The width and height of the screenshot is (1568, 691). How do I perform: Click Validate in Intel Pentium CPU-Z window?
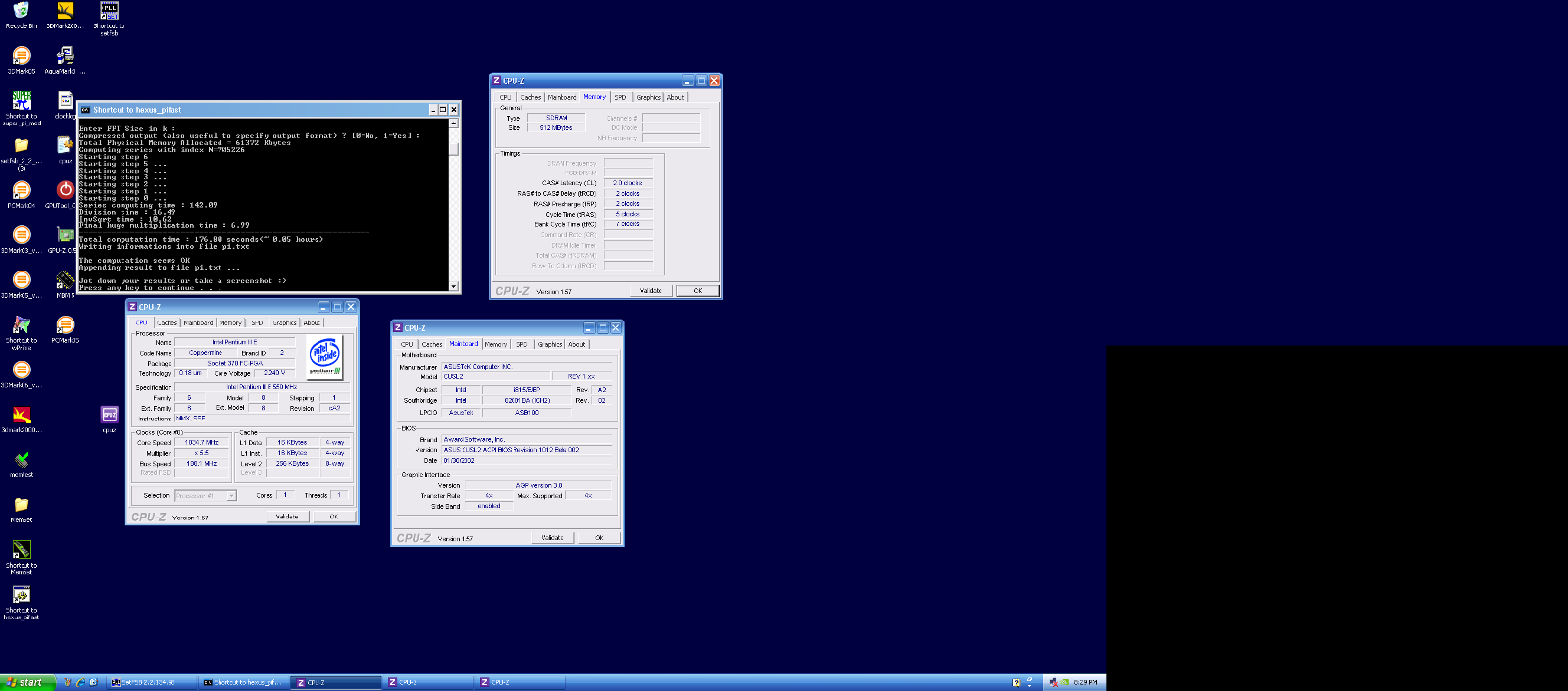coord(287,517)
